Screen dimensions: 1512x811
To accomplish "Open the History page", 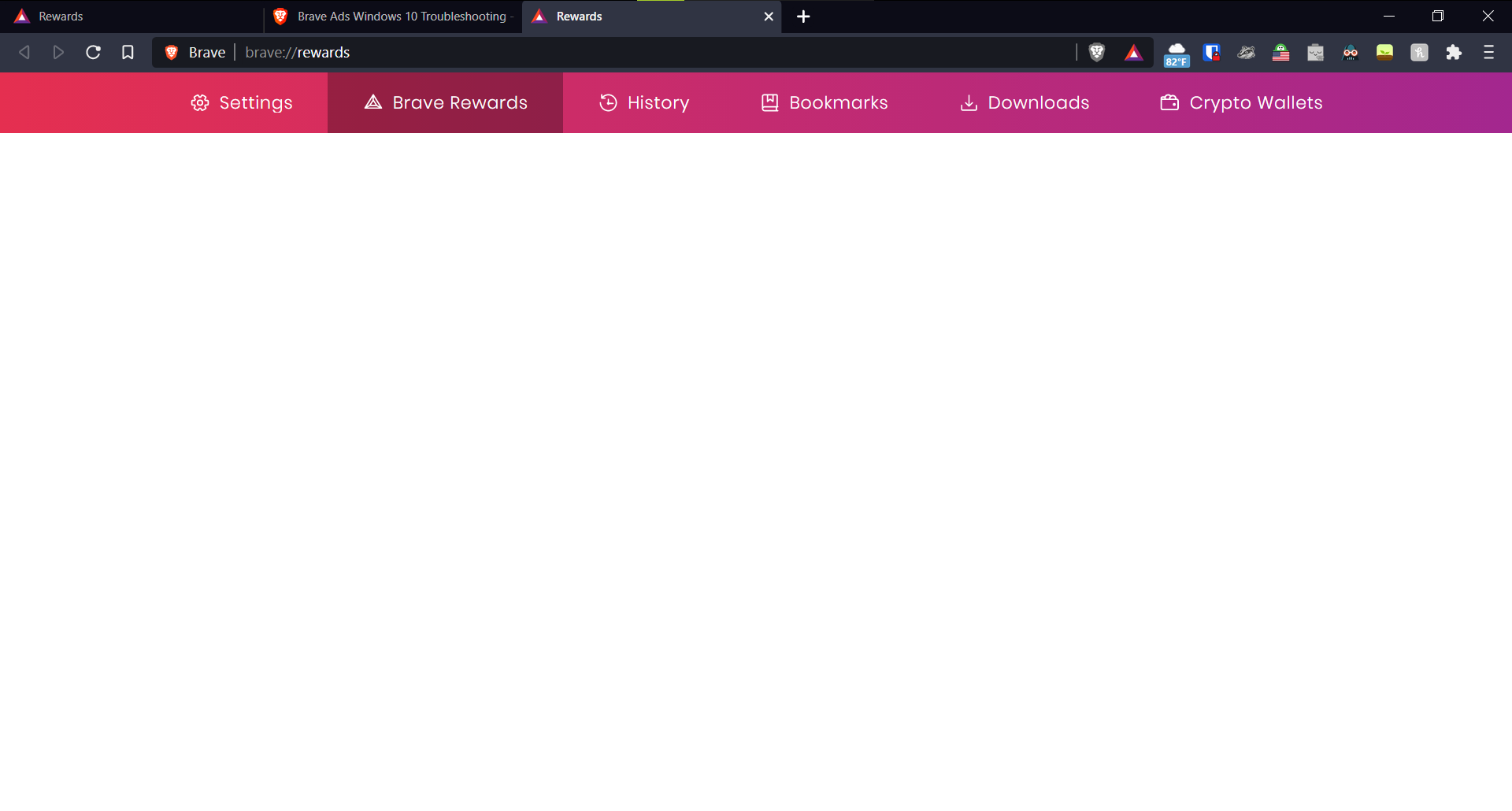I will tap(644, 102).
